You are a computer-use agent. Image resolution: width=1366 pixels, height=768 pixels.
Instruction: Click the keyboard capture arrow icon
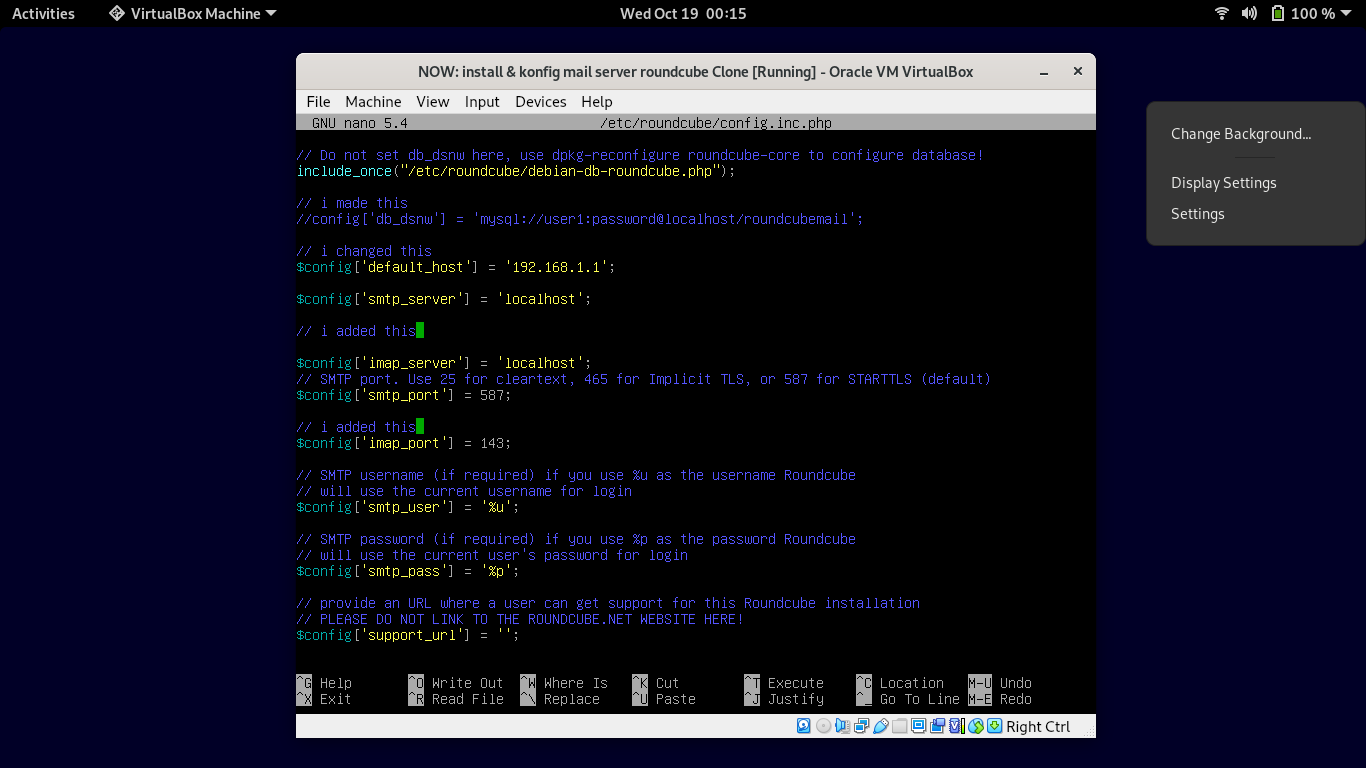994,727
